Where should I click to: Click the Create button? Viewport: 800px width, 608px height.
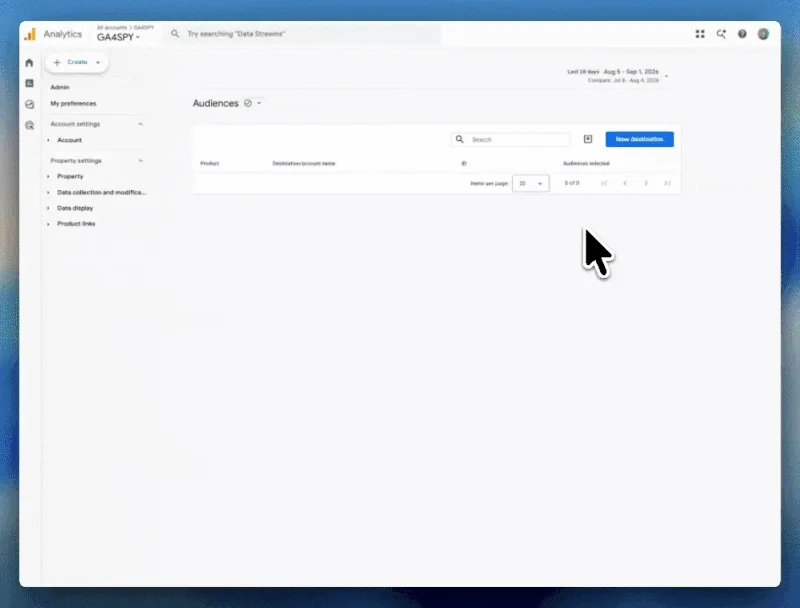[x=77, y=62]
